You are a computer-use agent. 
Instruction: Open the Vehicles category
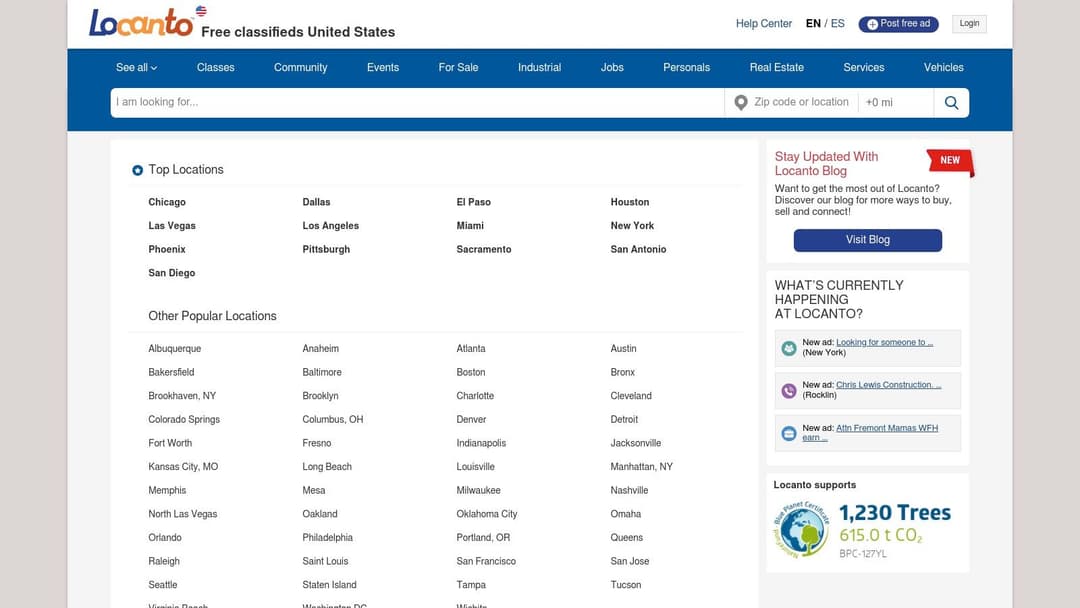943,67
